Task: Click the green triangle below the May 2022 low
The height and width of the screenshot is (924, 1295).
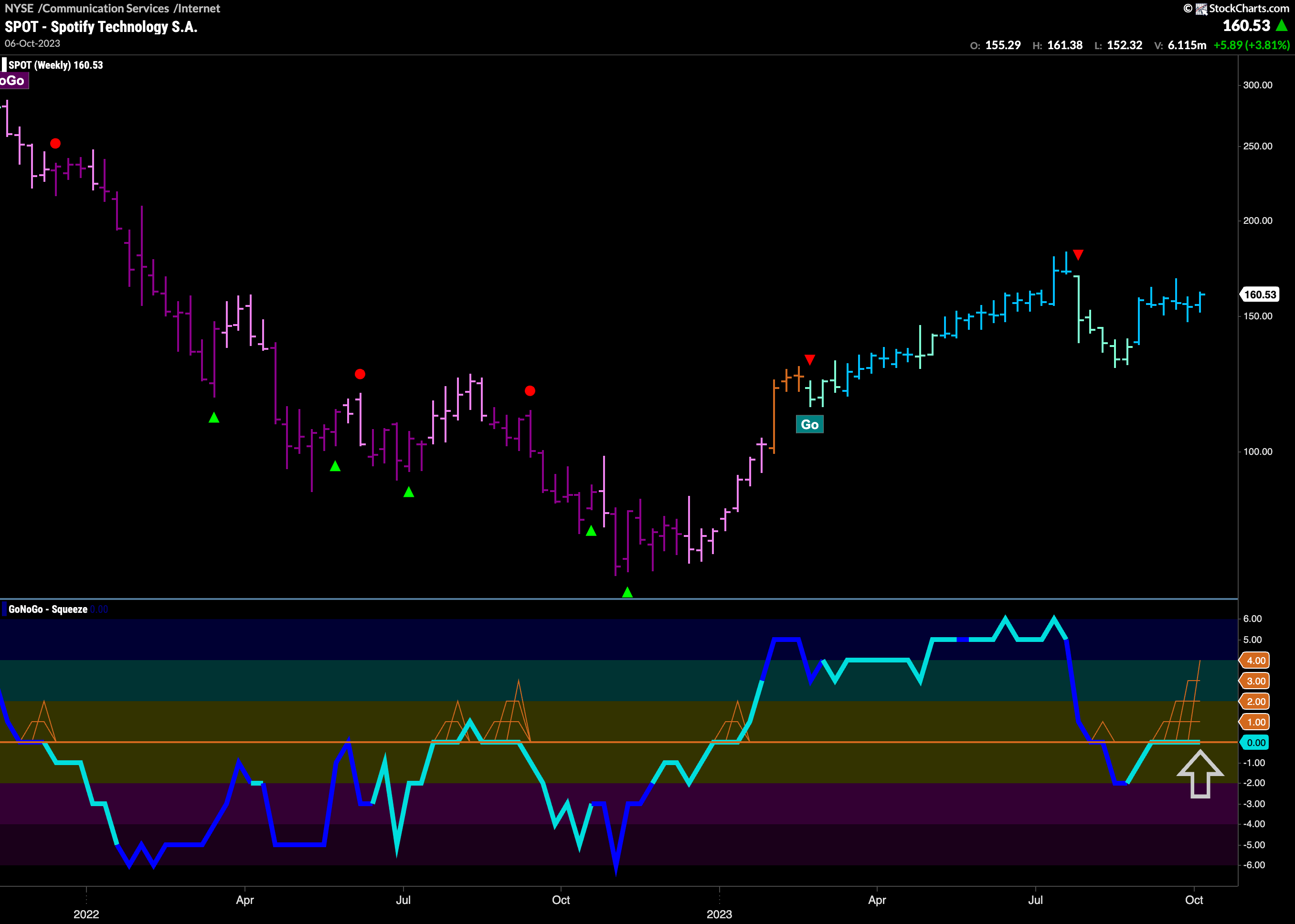Action: click(x=335, y=466)
